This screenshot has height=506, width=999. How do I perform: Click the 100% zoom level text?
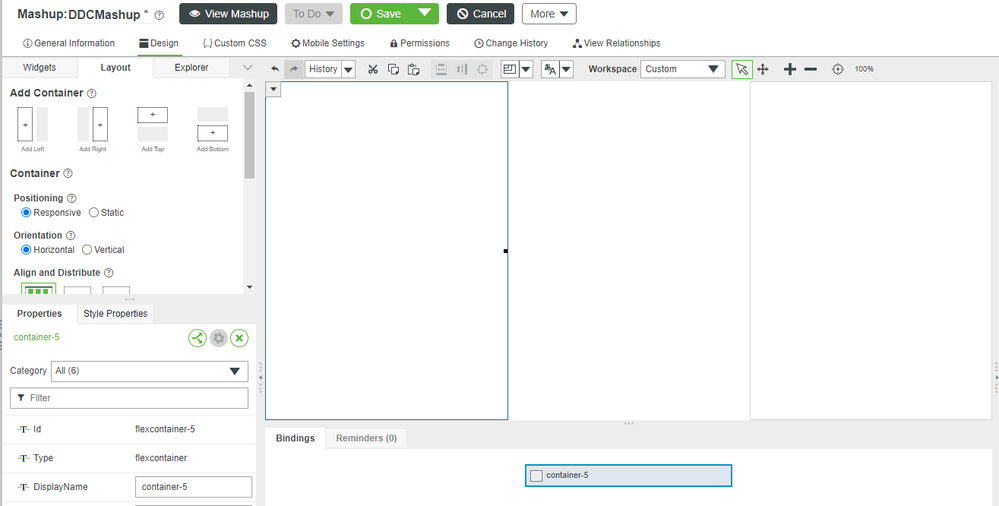(x=864, y=69)
